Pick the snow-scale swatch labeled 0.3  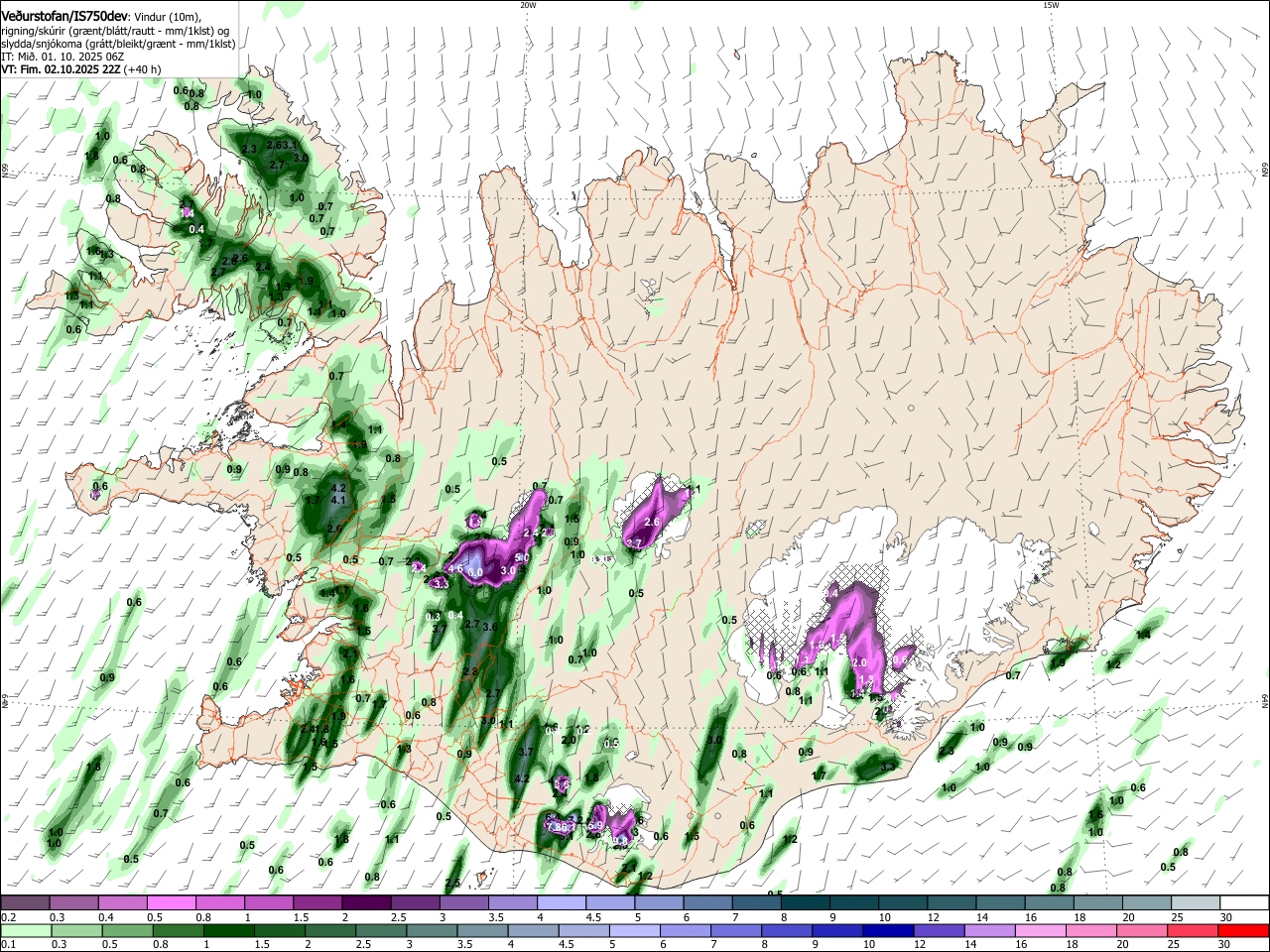(x=72, y=902)
